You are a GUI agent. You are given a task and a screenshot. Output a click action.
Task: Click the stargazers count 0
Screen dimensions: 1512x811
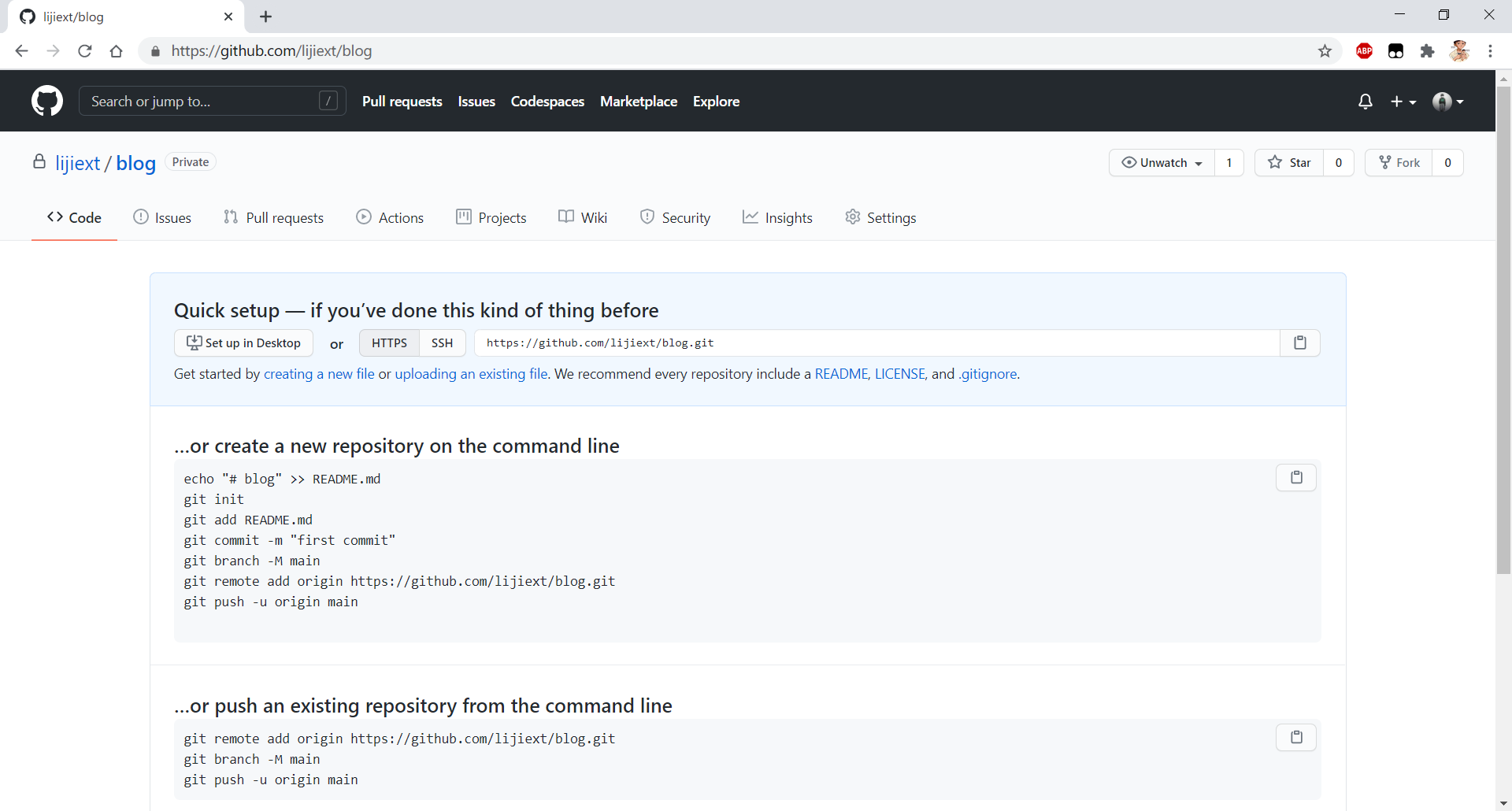[1339, 163]
